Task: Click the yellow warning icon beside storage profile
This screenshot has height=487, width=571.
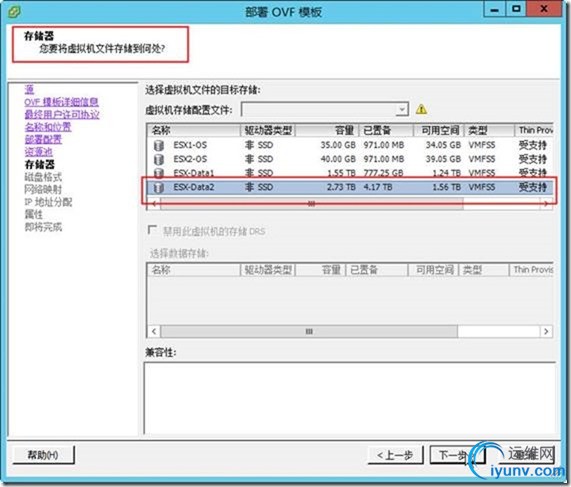Action: click(x=421, y=109)
